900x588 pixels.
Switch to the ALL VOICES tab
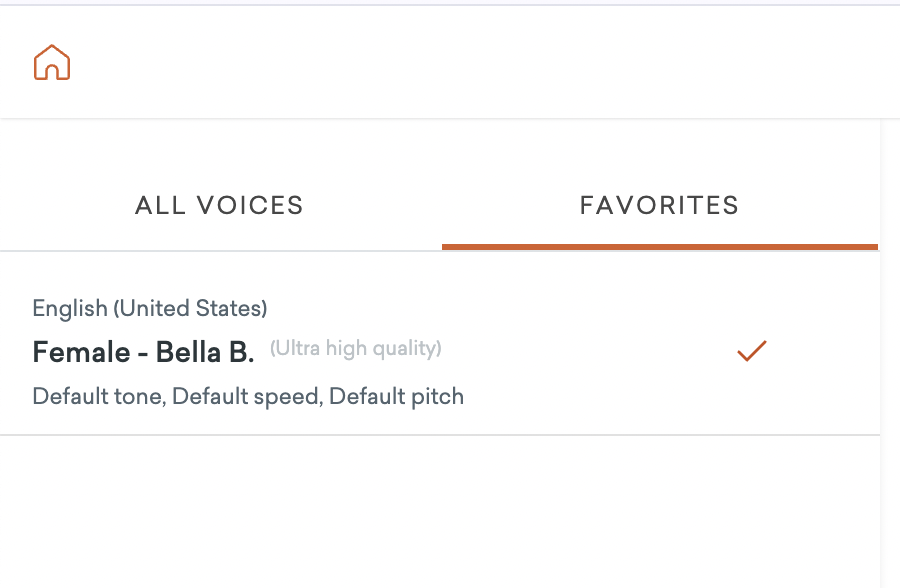219,205
